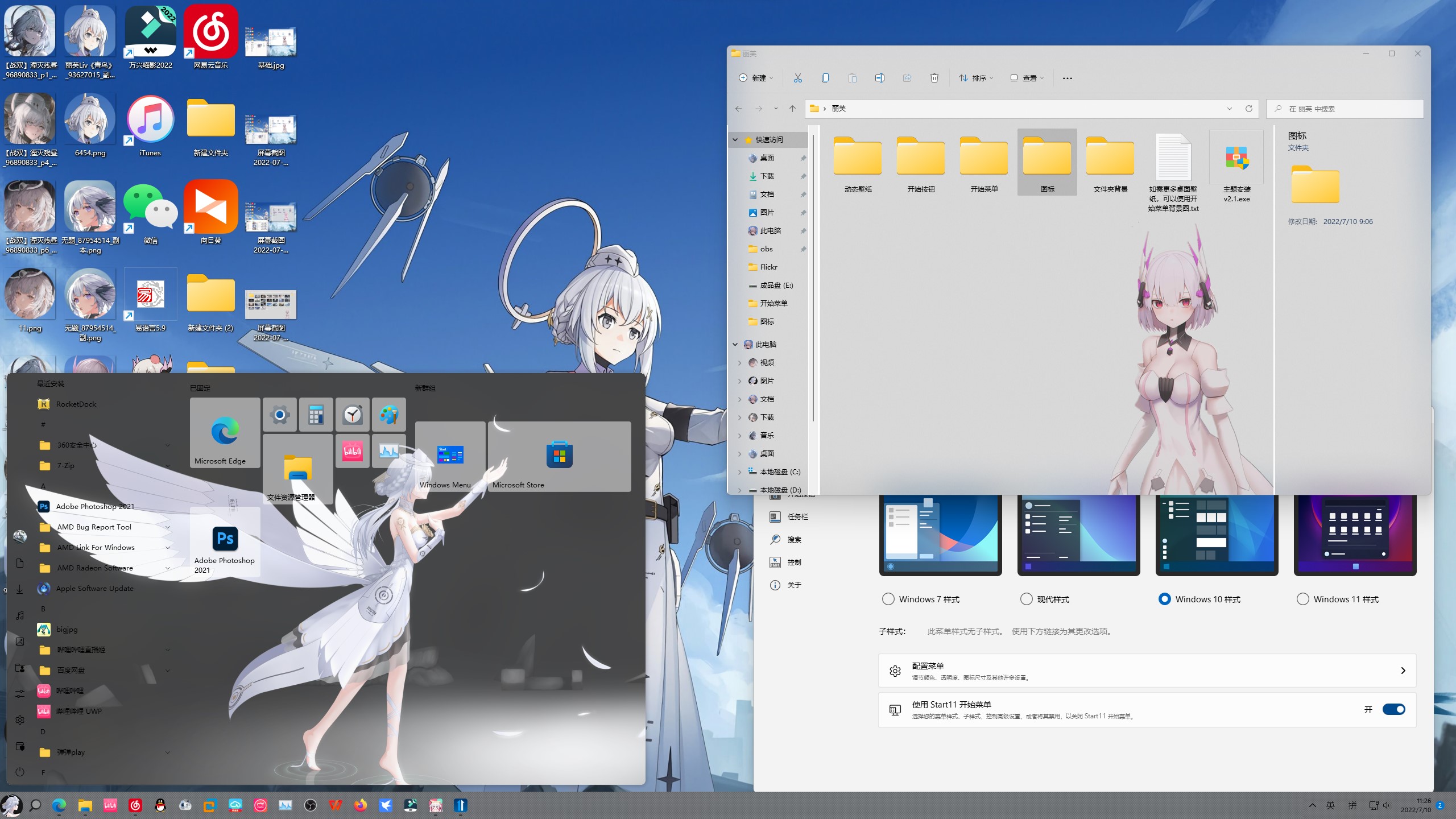Viewport: 1456px width, 819px height.
Task: Click the Rename icon in Explorer toolbar
Action: 879,78
